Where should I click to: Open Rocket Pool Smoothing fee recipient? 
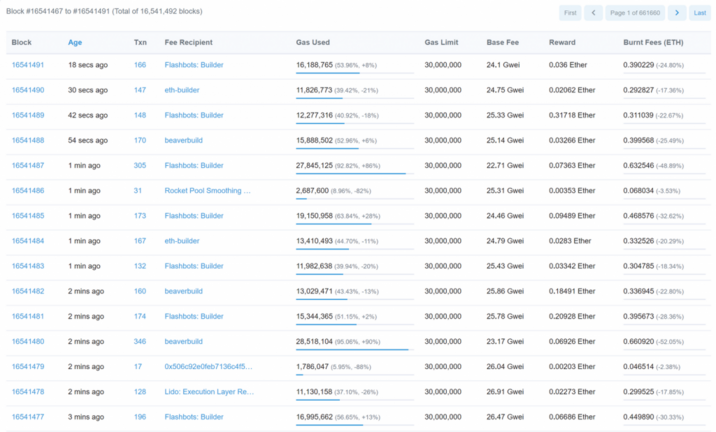click(x=207, y=190)
